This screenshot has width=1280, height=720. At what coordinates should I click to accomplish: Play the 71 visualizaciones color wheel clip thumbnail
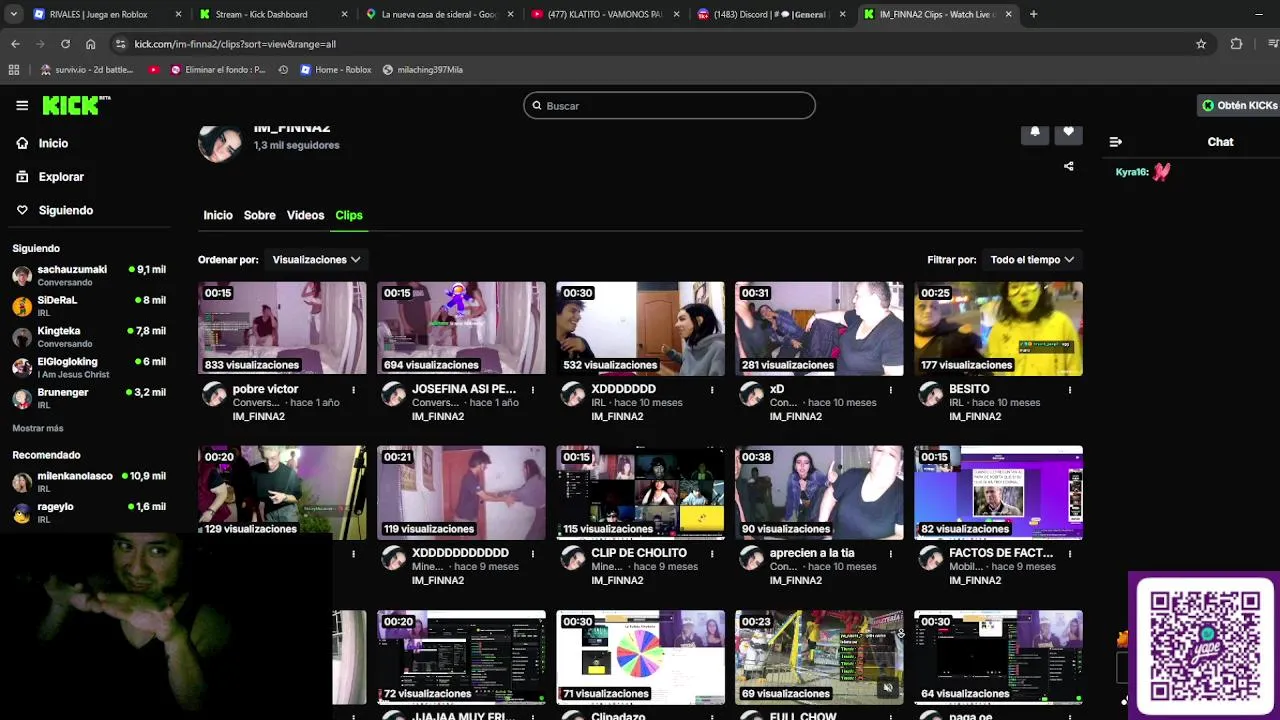(x=640, y=657)
